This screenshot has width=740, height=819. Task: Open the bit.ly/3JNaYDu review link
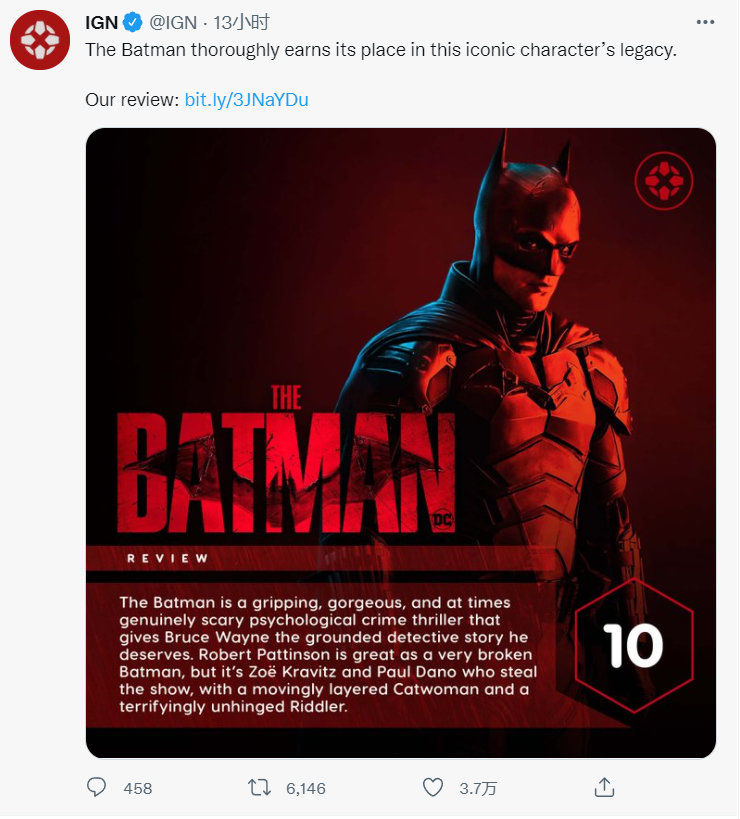[x=246, y=99]
